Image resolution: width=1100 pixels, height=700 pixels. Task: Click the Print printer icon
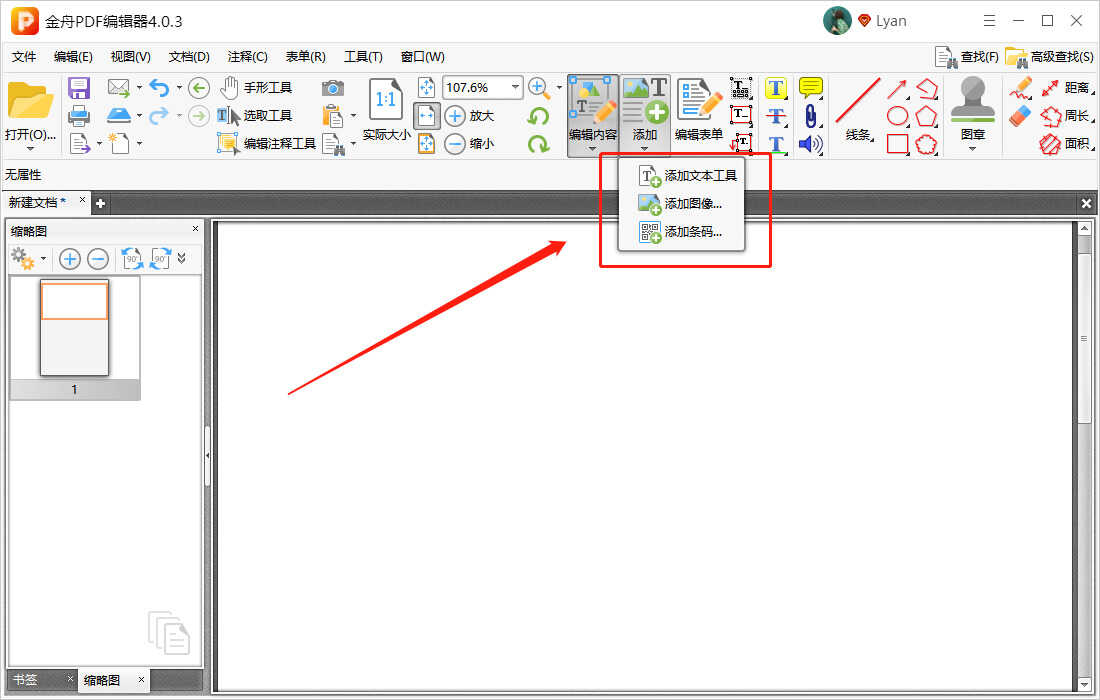click(79, 116)
